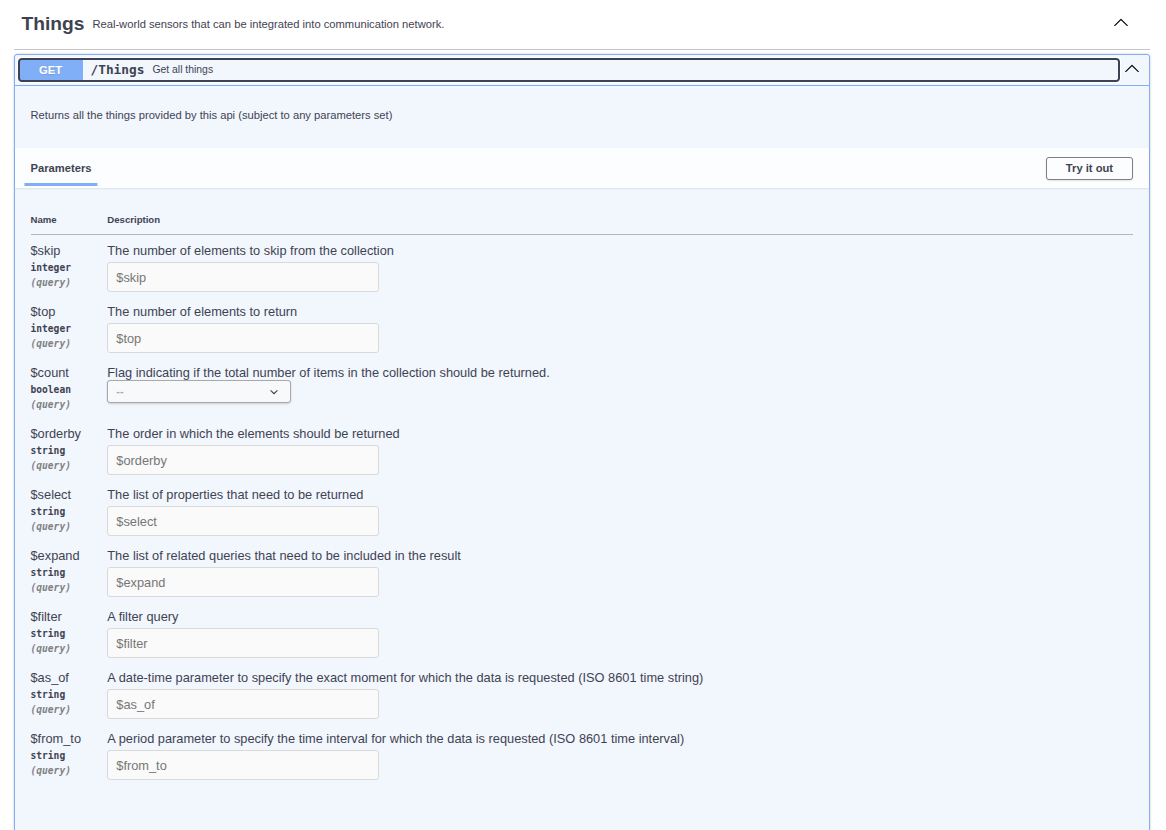Click the GET method badge

point(51,70)
